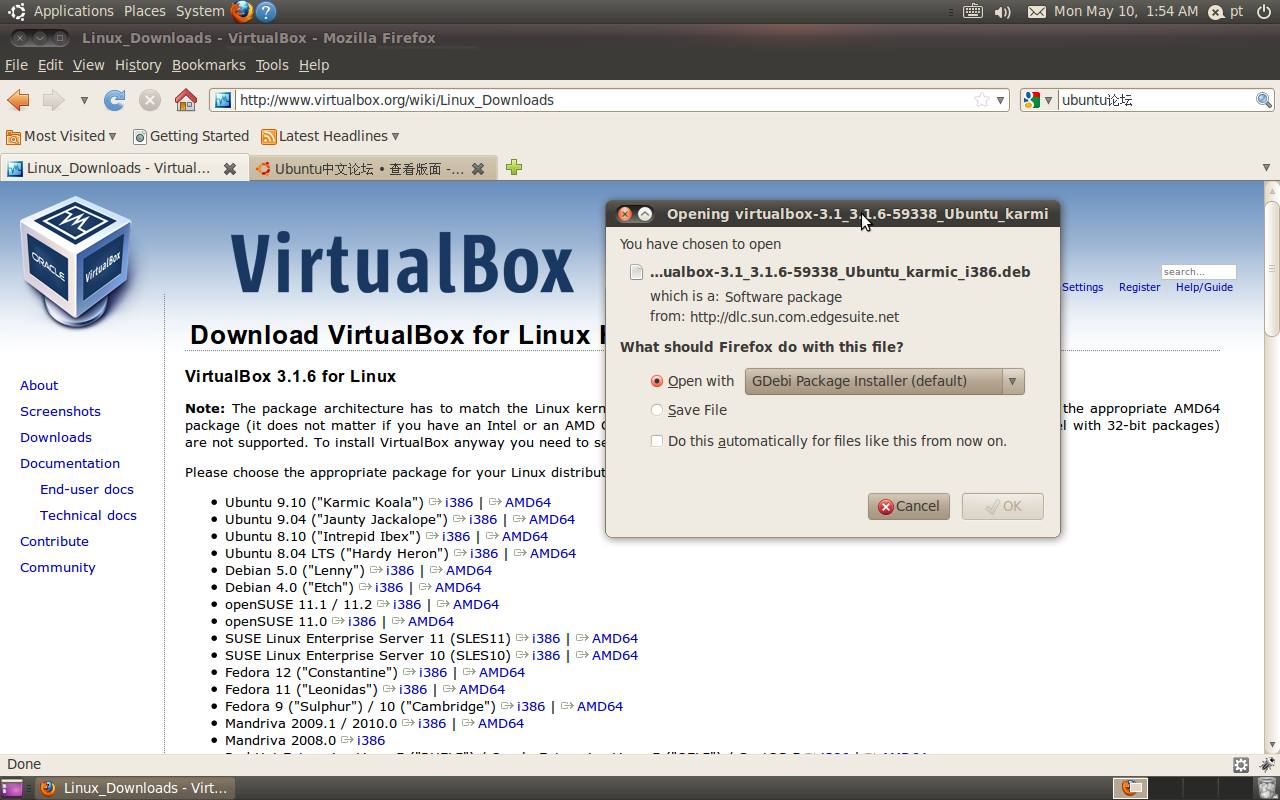Open the Applications menu

tap(74, 11)
